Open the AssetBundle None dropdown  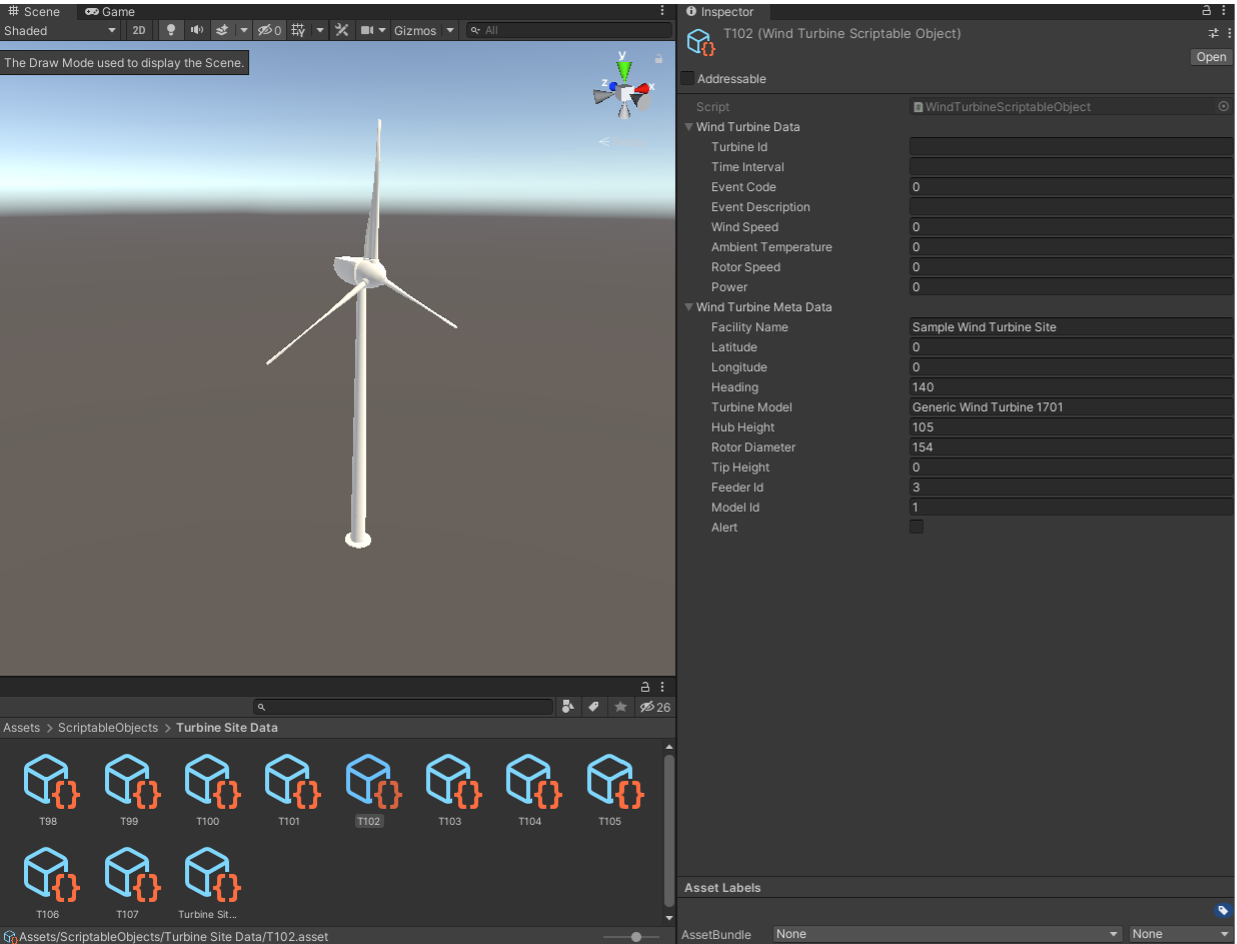coord(947,934)
